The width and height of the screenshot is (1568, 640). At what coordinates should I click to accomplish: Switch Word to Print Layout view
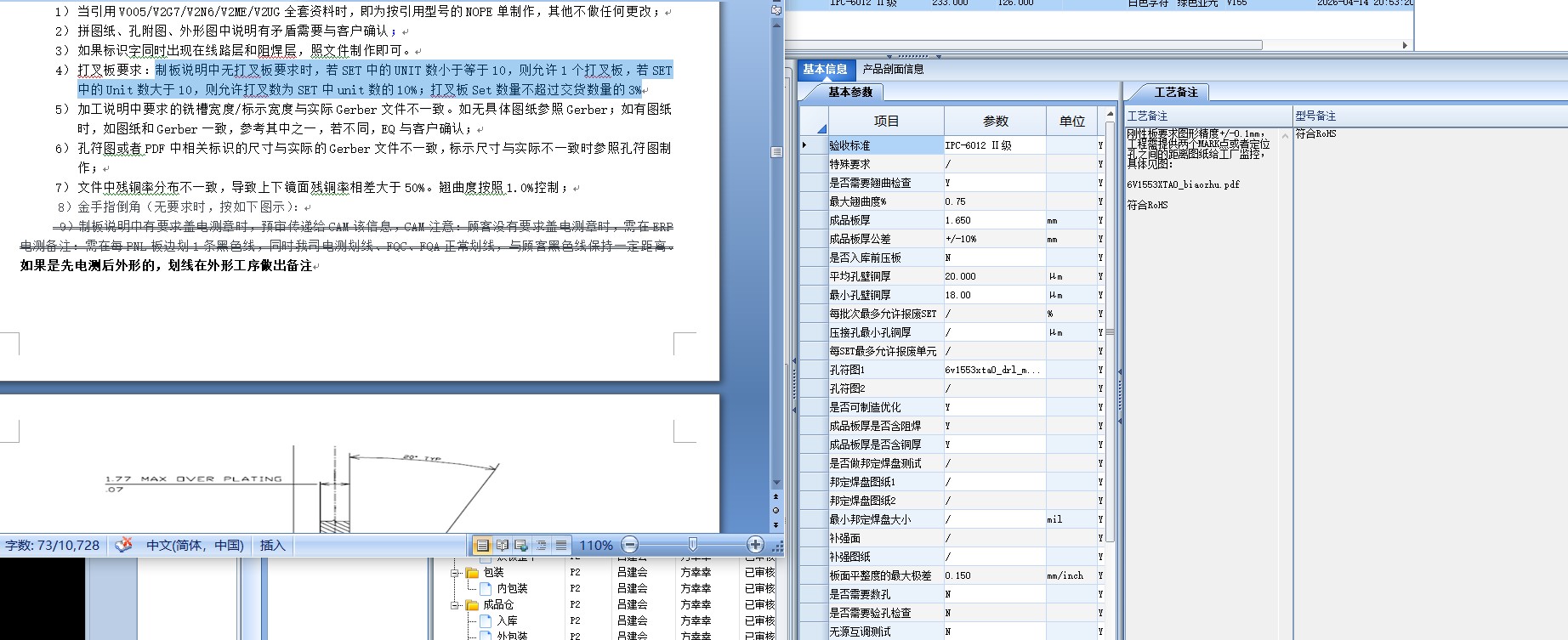pyautogui.click(x=483, y=545)
